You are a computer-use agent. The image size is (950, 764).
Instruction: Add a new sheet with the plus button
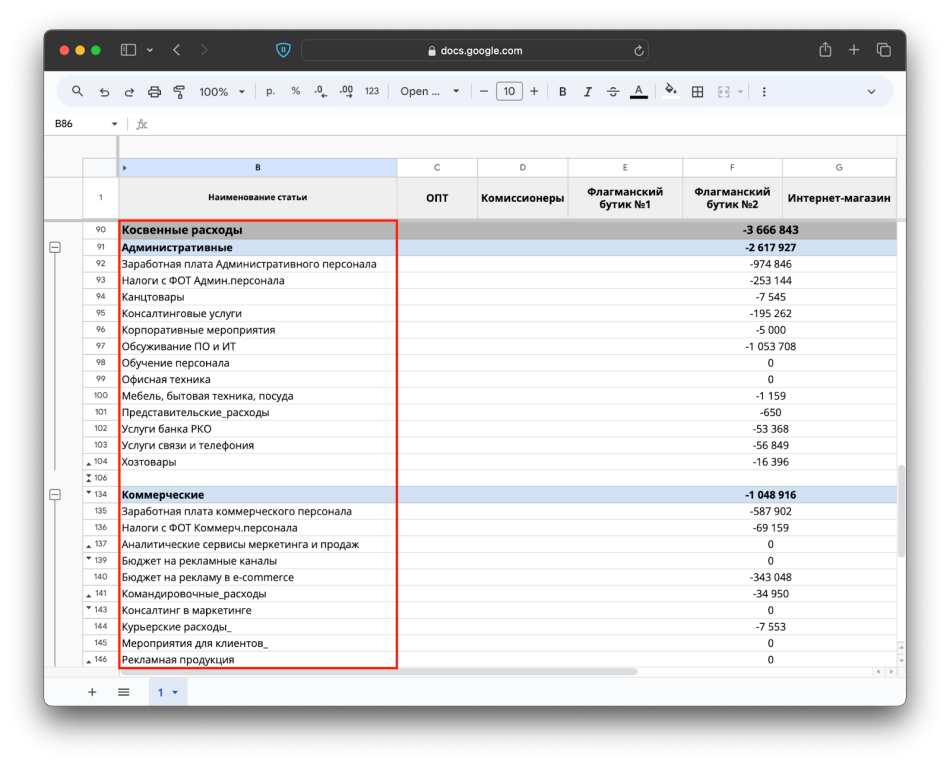click(x=92, y=692)
